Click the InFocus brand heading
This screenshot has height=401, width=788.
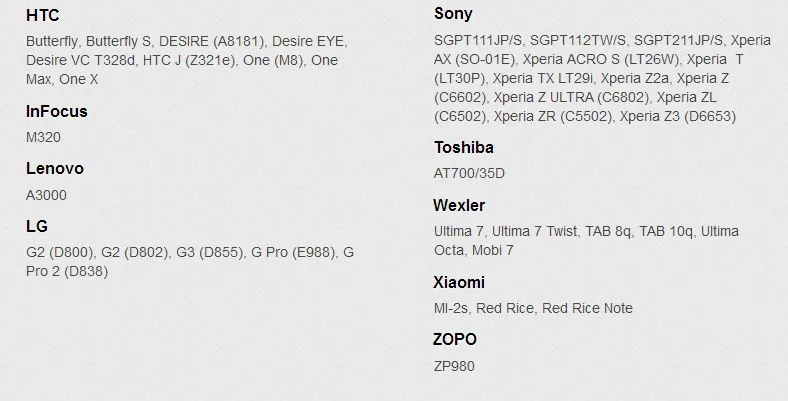(x=57, y=111)
